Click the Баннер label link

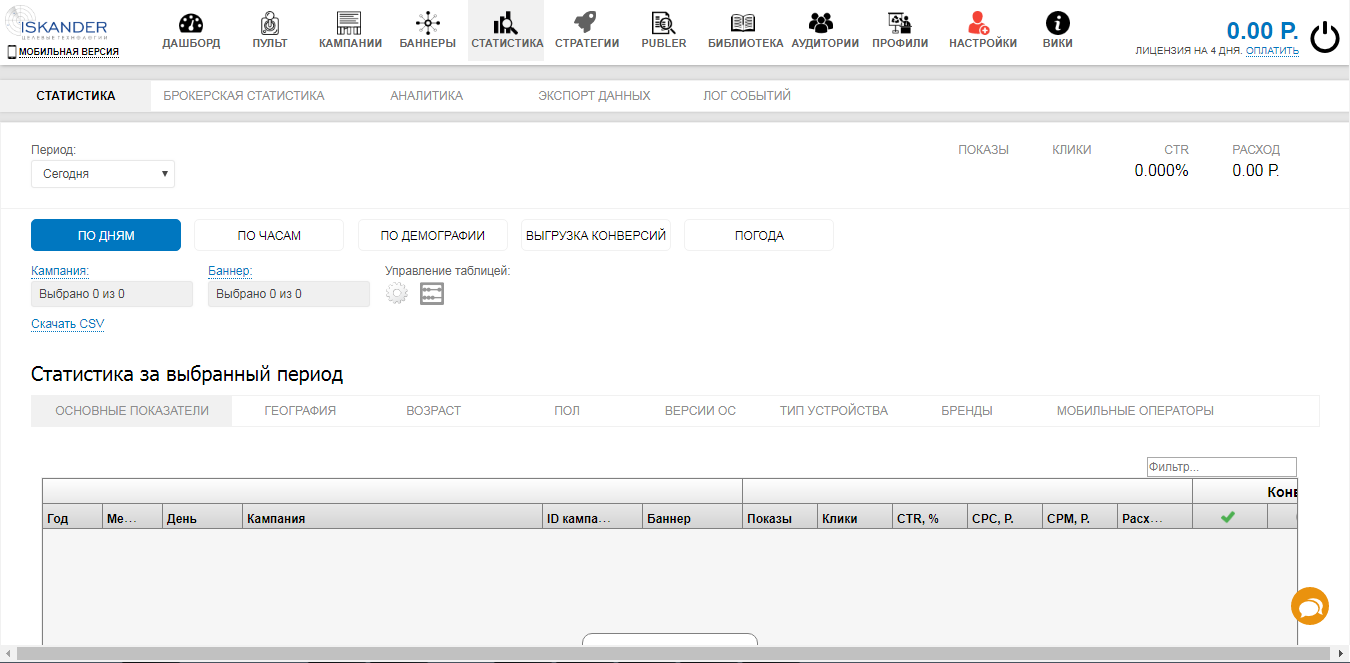[x=230, y=270]
